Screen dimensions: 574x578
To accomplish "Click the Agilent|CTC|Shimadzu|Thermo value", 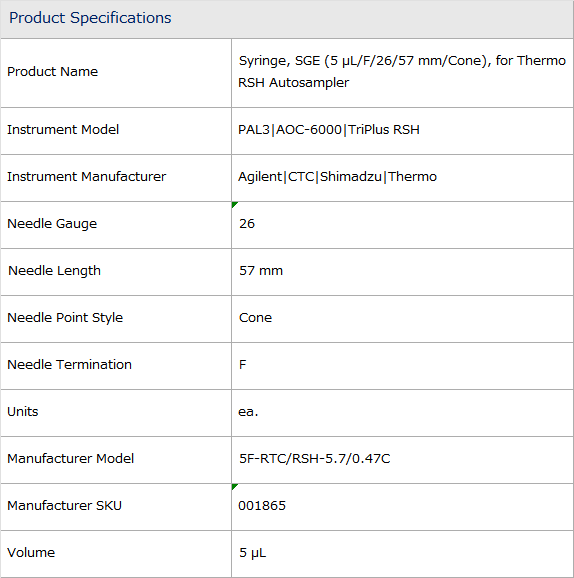I will (x=337, y=177).
